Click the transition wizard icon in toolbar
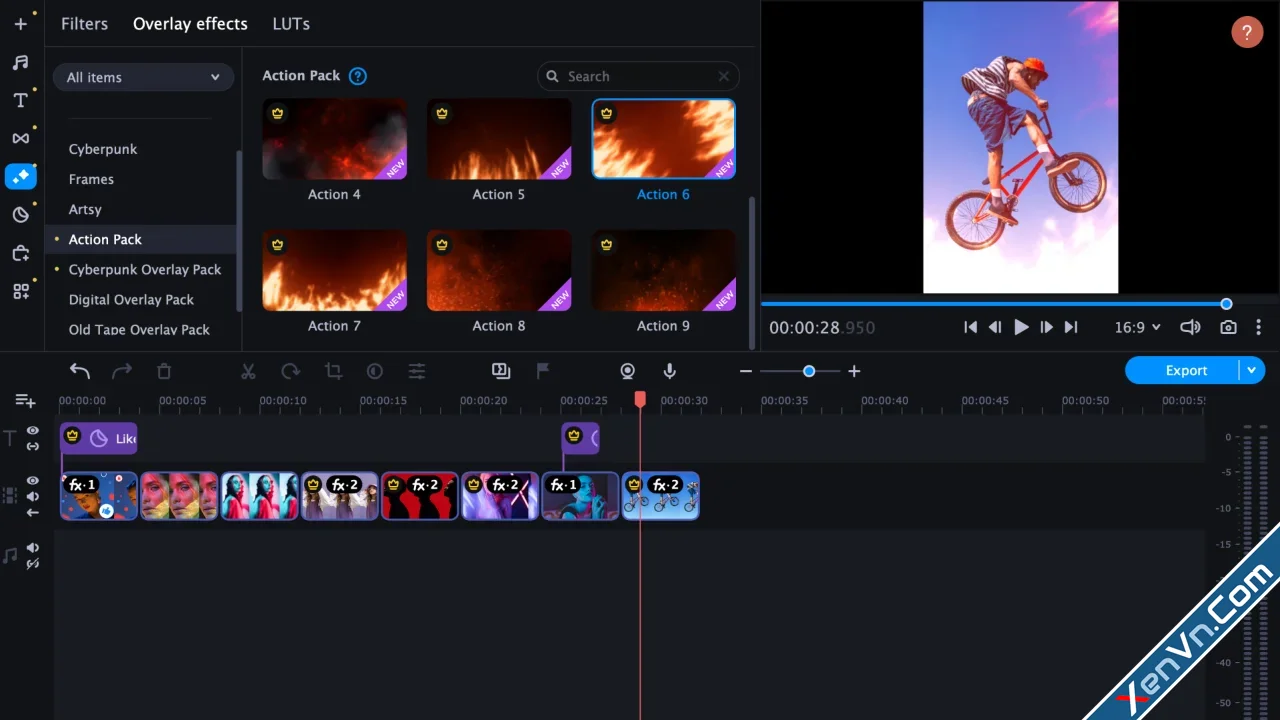 click(x=501, y=371)
